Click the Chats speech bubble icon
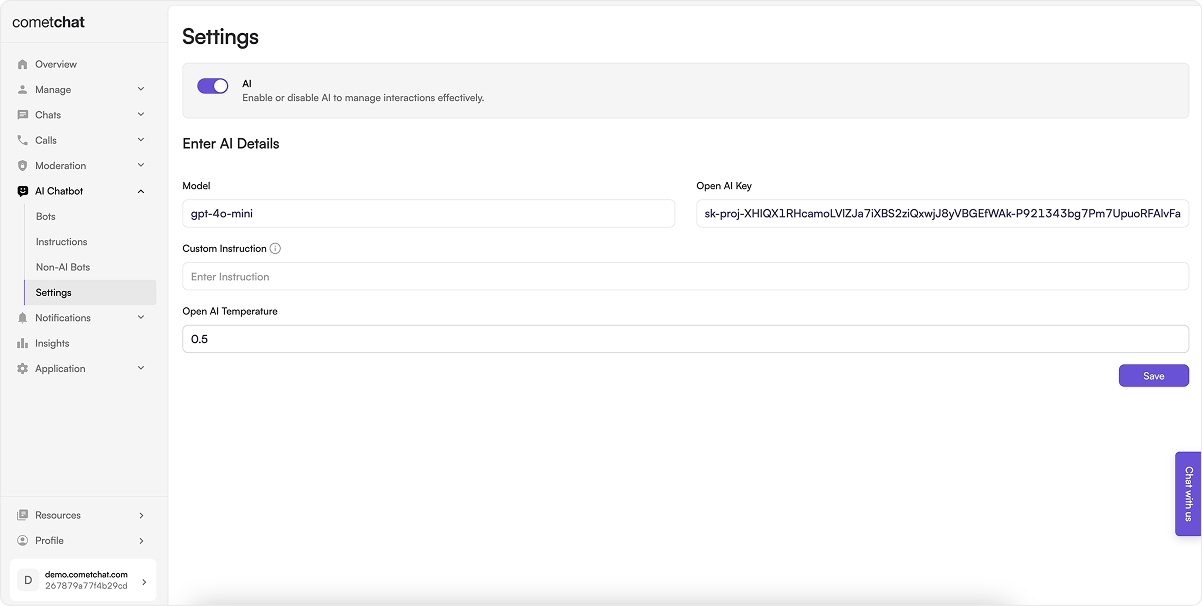The width and height of the screenshot is (1202, 606). 23,115
